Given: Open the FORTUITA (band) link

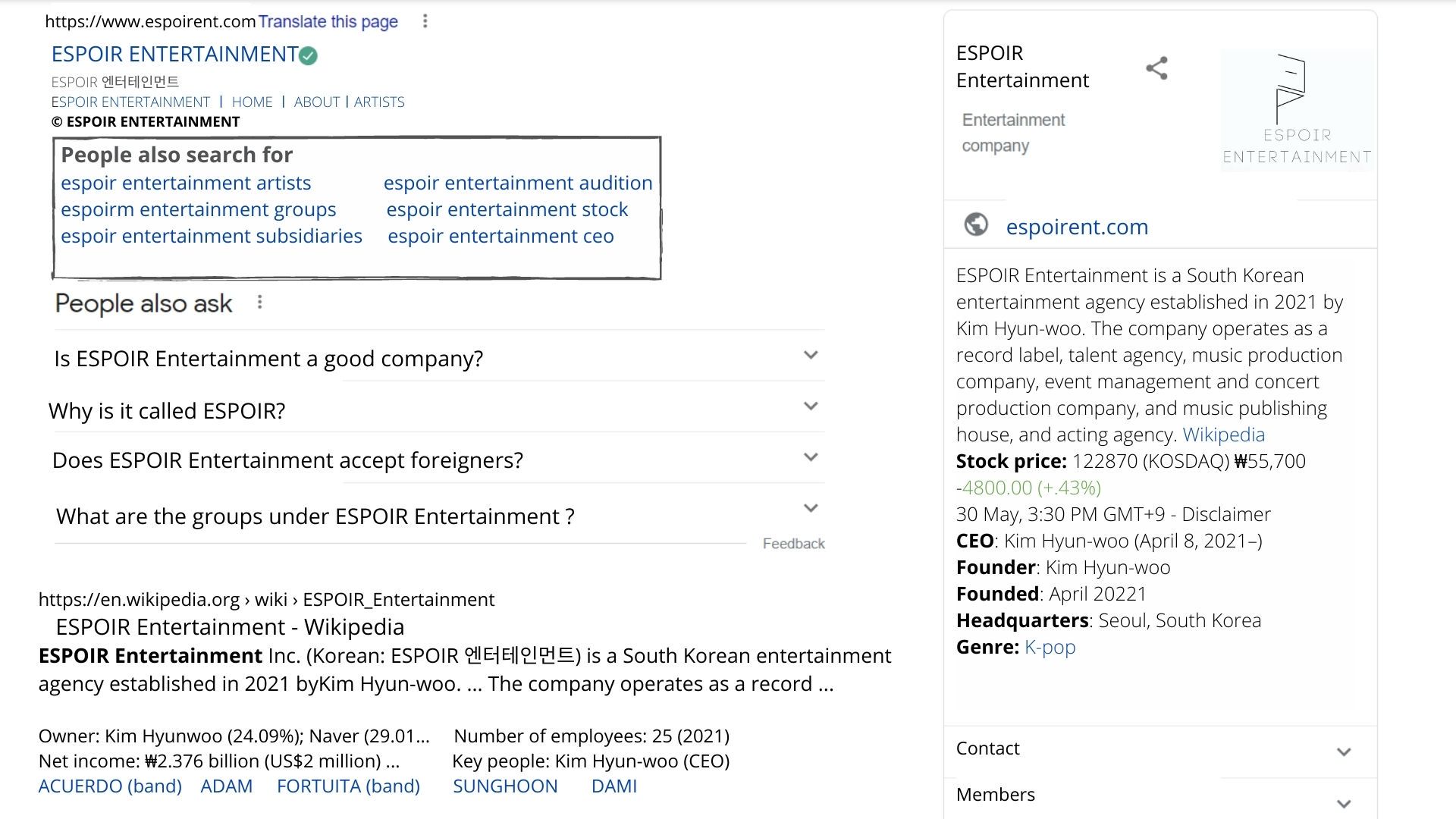Looking at the screenshot, I should pyautogui.click(x=348, y=786).
